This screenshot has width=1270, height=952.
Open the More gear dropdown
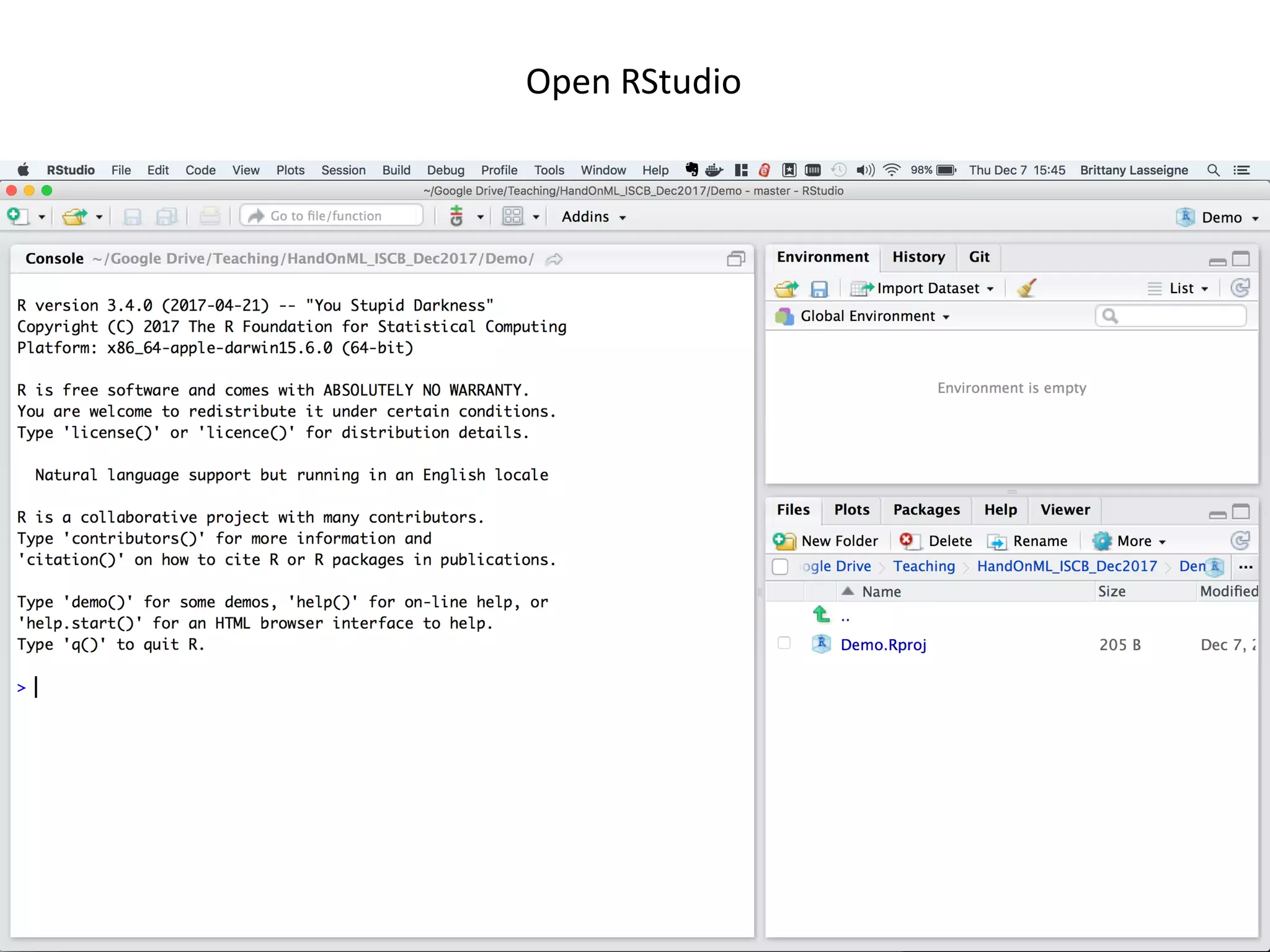point(1129,541)
